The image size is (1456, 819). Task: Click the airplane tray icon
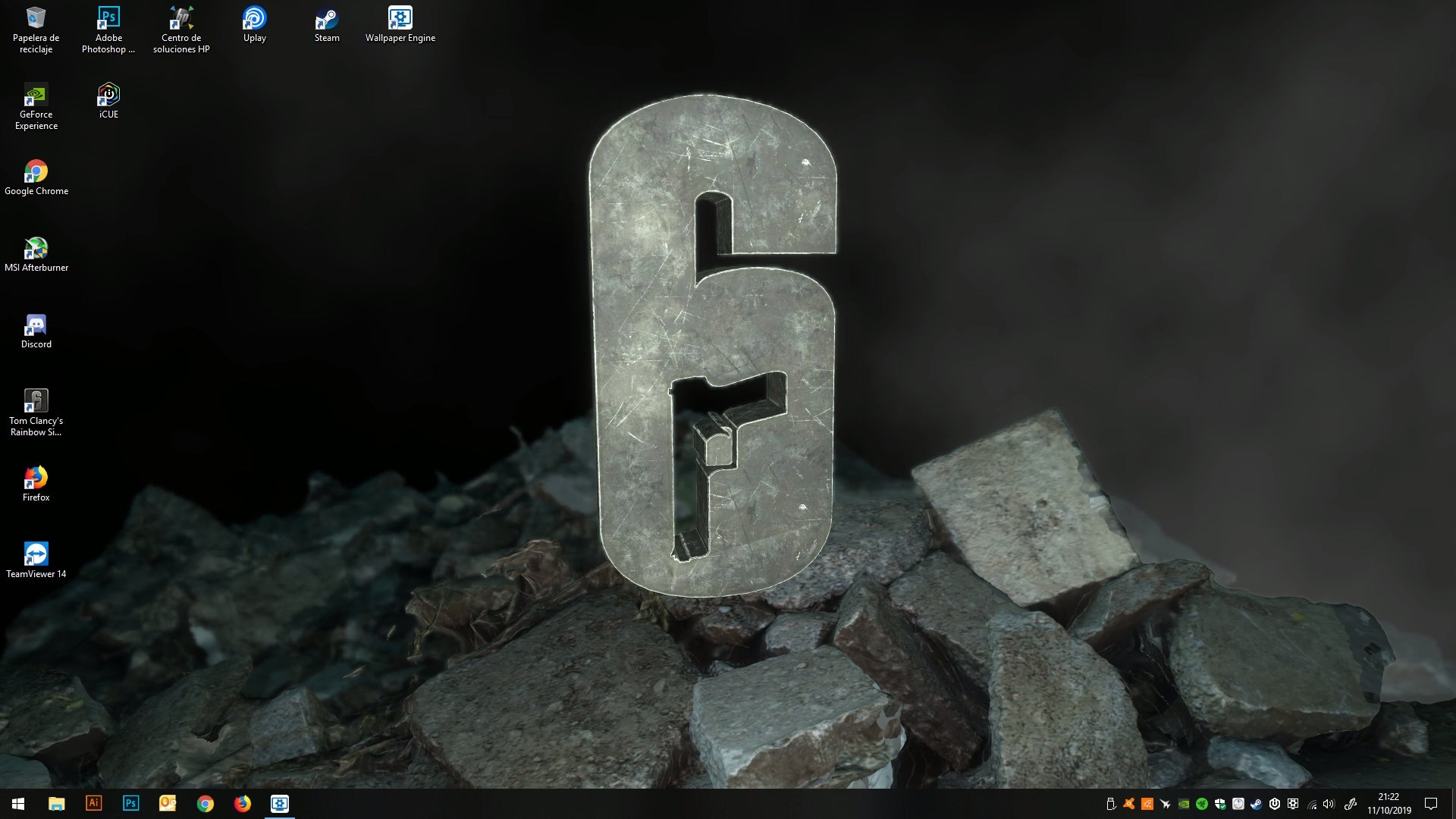pyautogui.click(x=1166, y=804)
